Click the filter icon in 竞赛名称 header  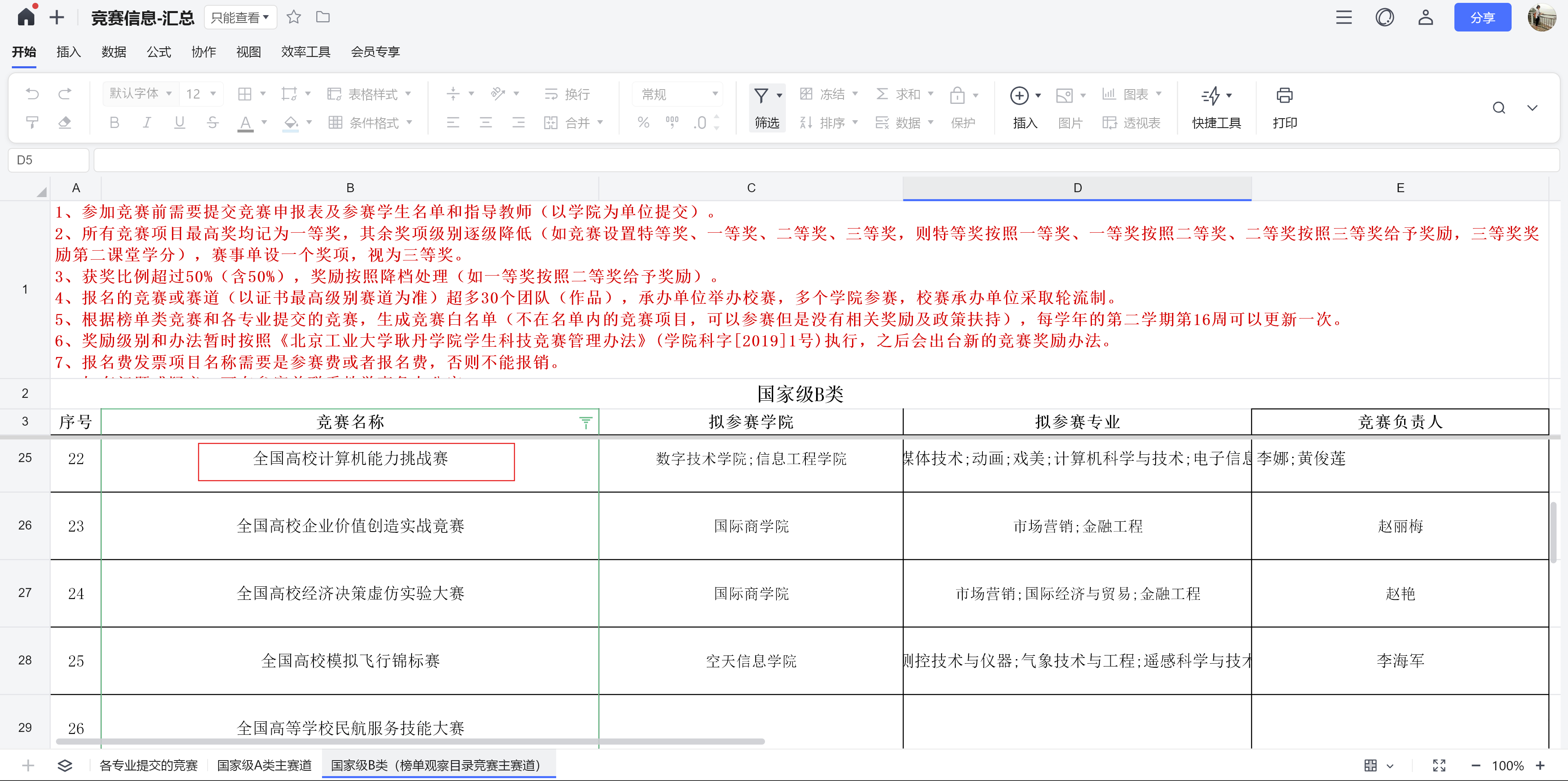coord(586,422)
